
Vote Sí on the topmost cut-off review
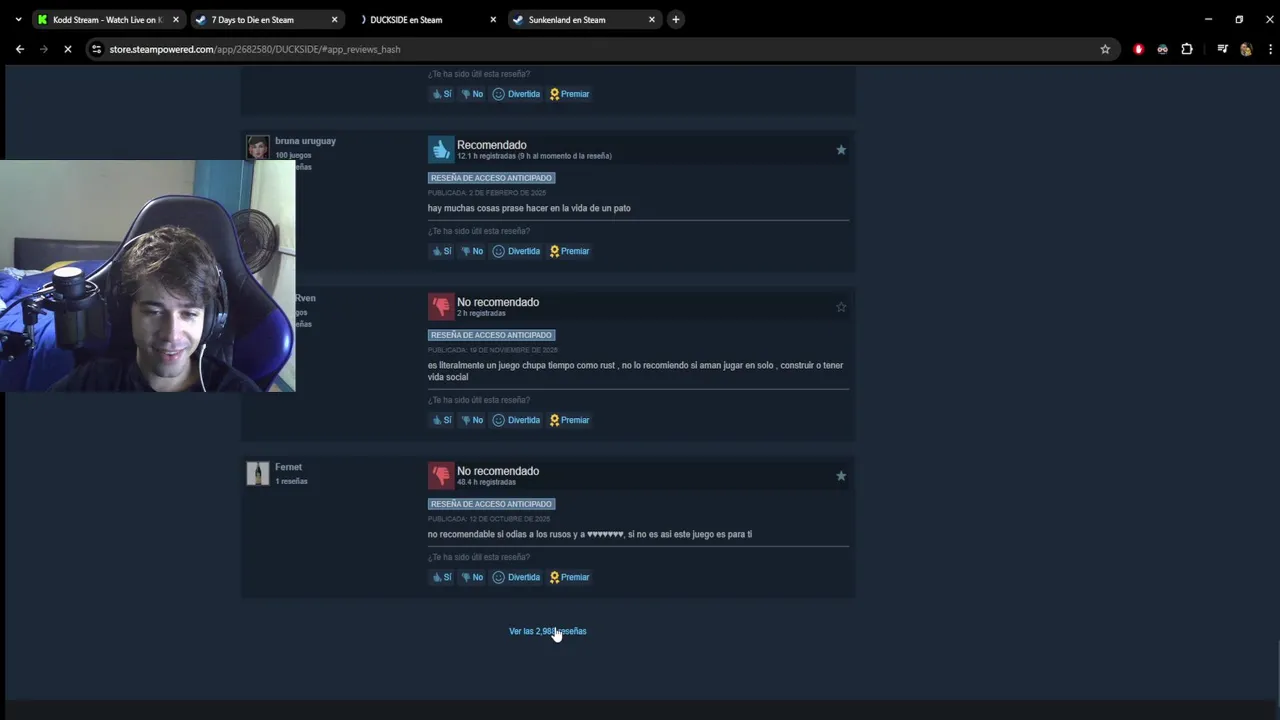click(441, 94)
